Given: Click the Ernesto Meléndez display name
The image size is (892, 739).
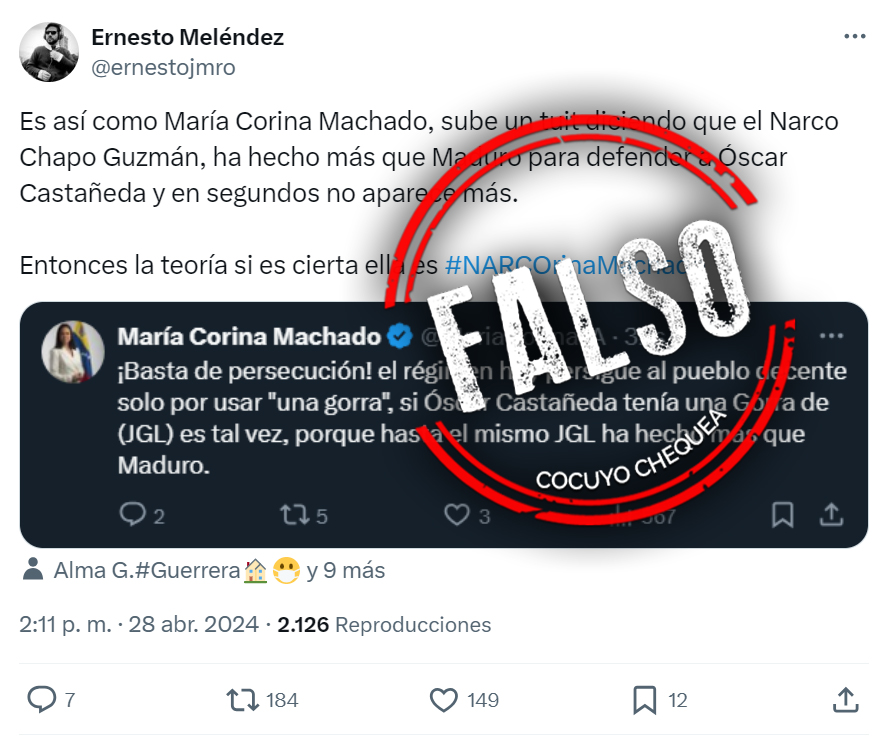Looking at the screenshot, I should (x=188, y=38).
